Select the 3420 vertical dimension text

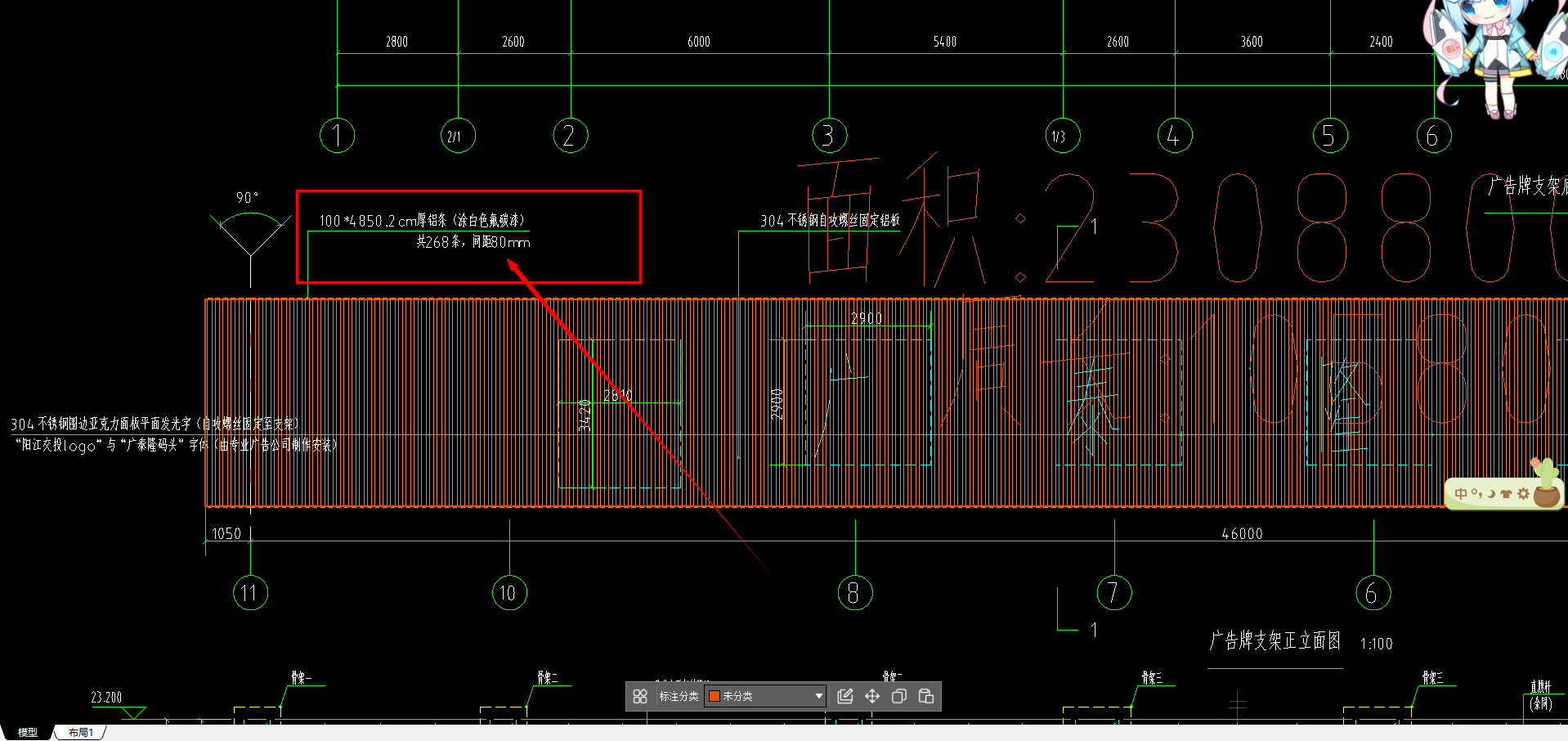pyautogui.click(x=585, y=415)
